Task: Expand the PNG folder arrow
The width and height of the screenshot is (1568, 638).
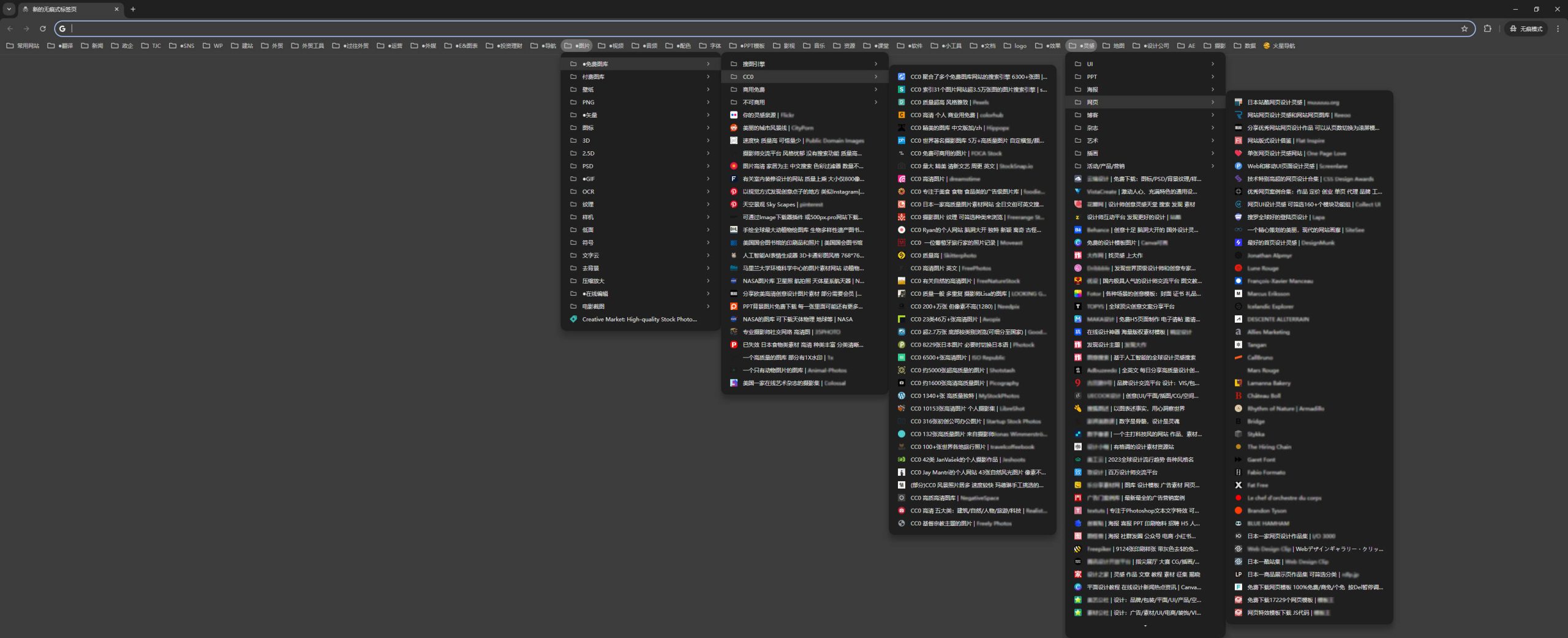Action: click(708, 102)
